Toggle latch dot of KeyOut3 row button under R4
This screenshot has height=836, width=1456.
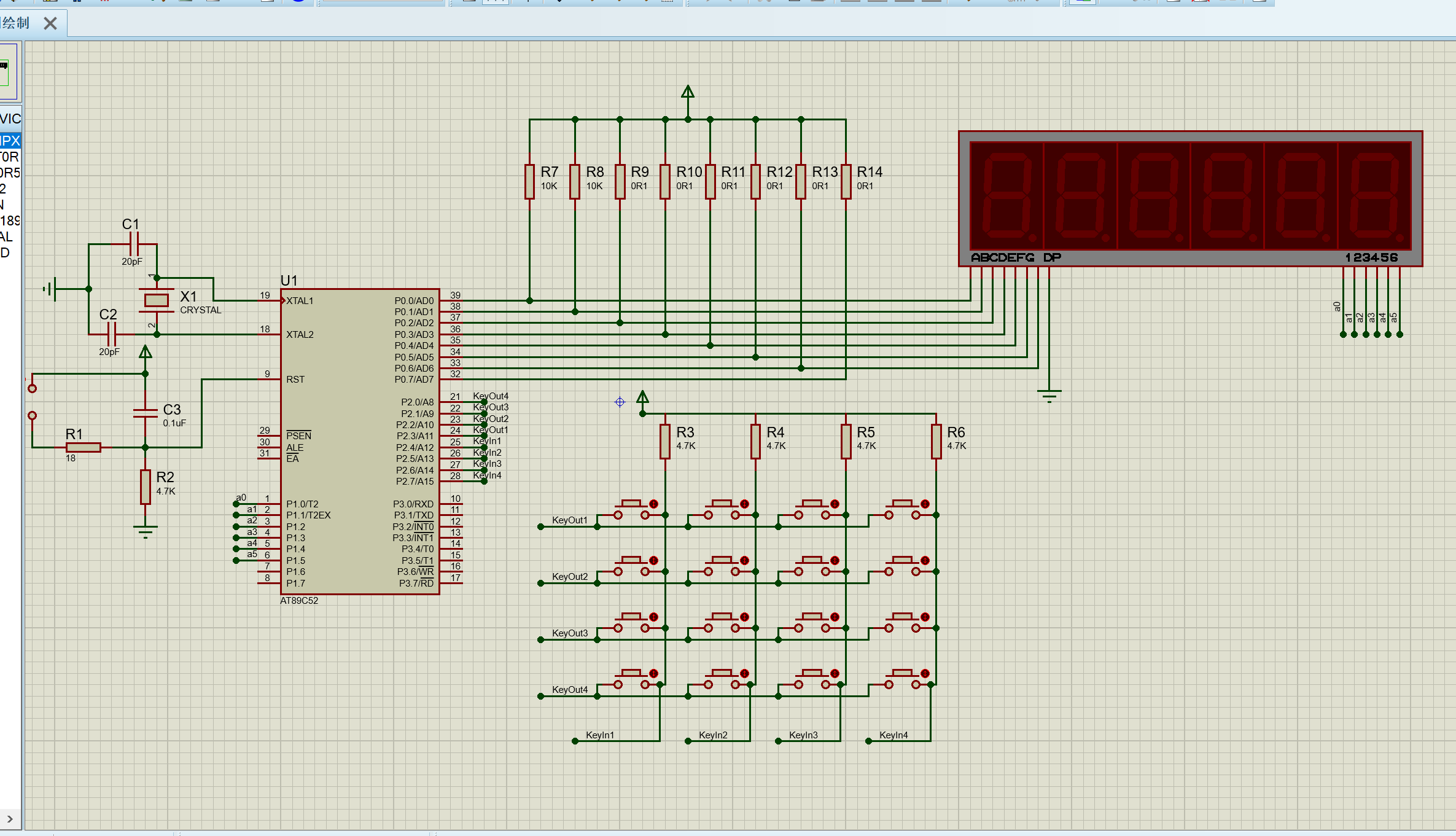[744, 617]
